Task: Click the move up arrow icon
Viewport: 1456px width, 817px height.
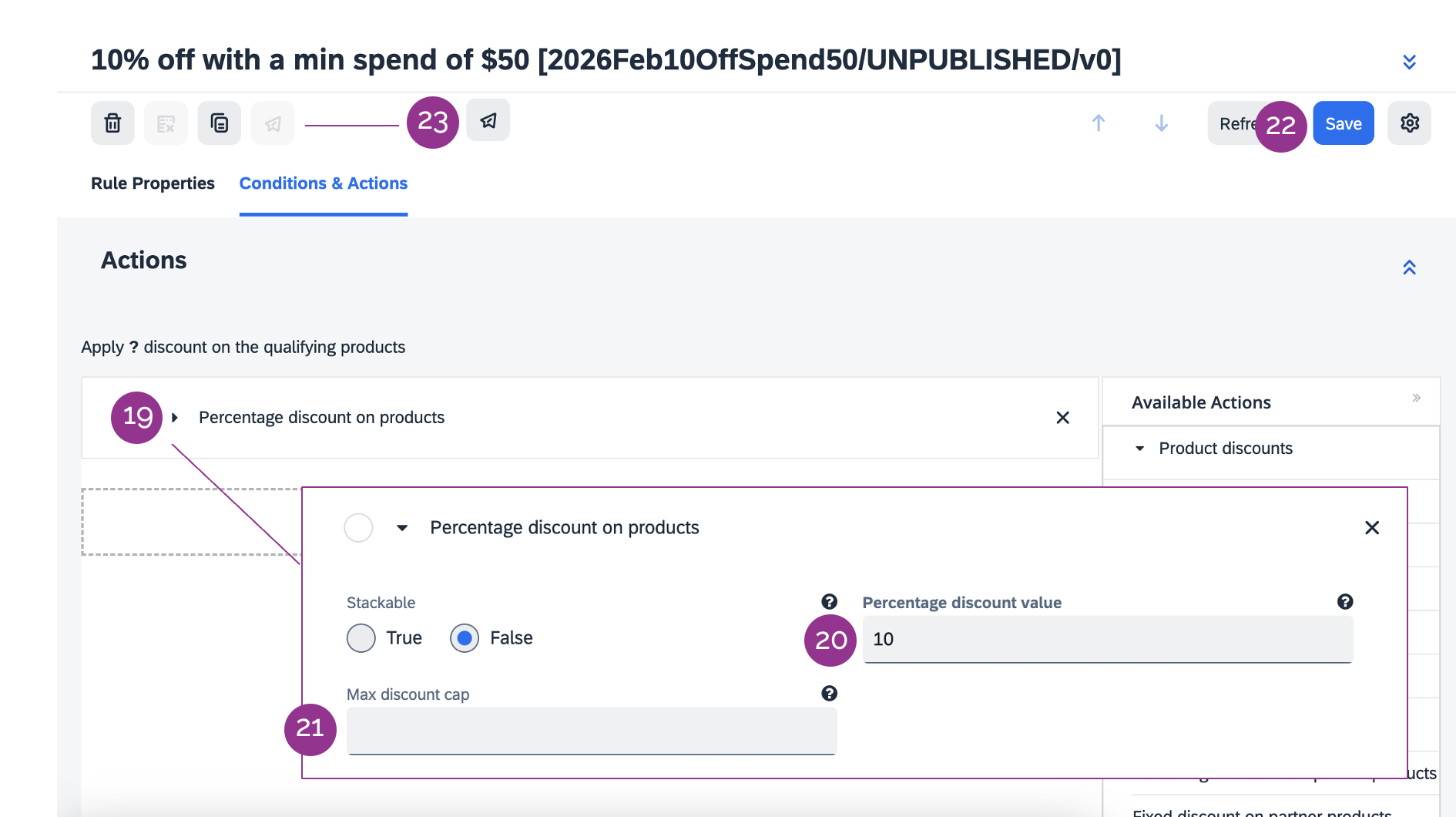Action: (1099, 123)
